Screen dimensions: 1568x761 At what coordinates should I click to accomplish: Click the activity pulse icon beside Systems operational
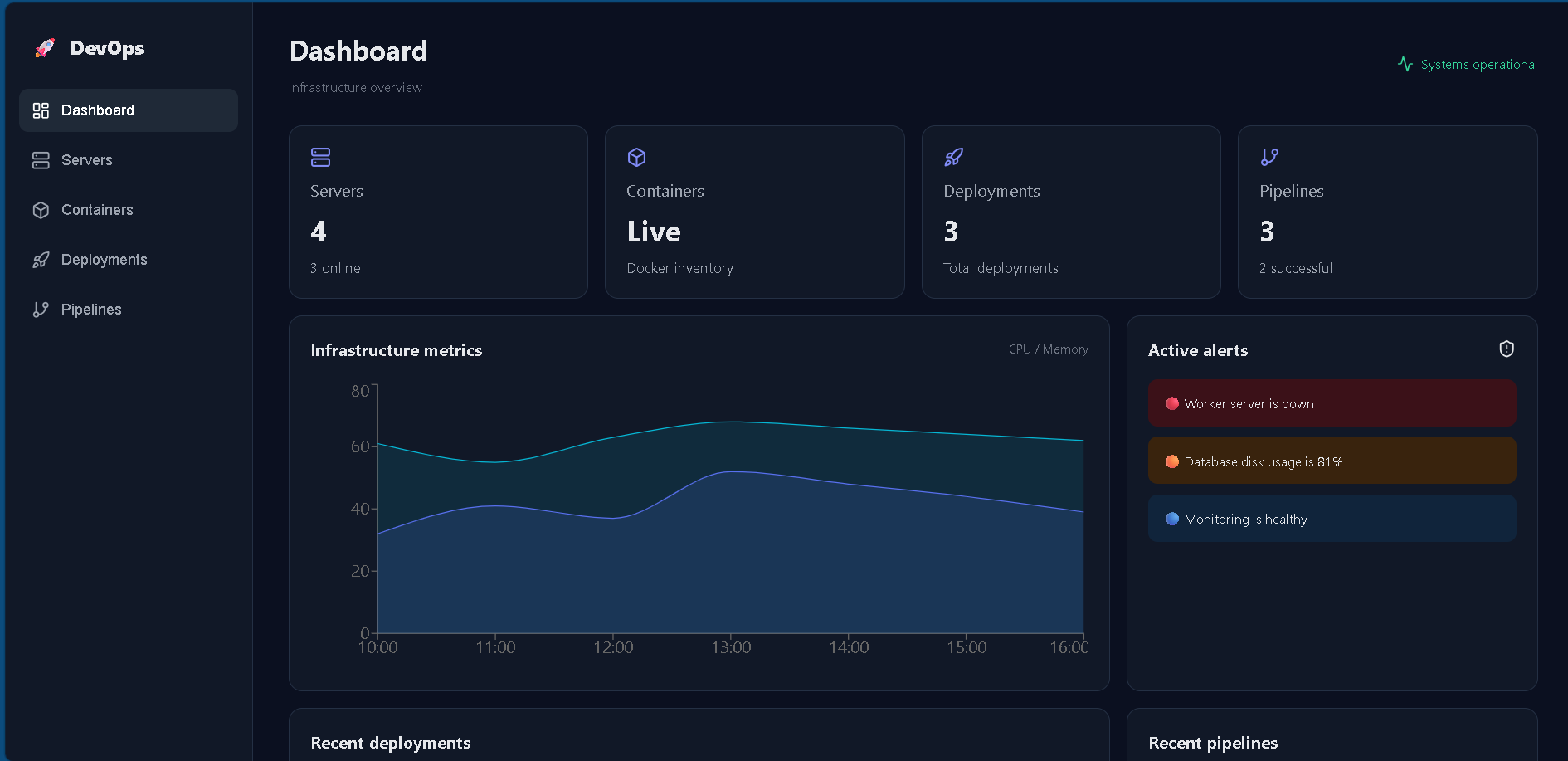pos(1405,64)
